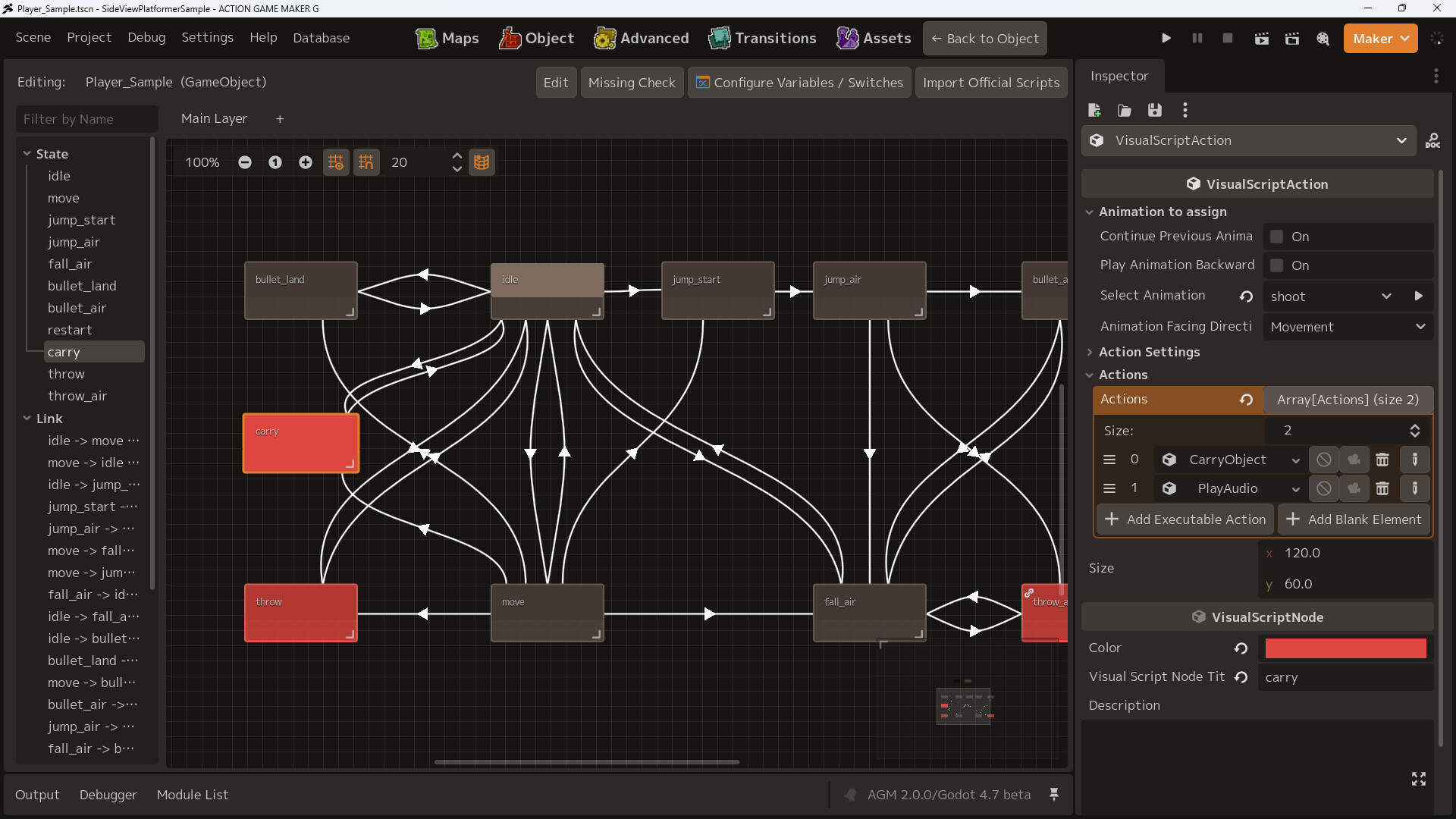Image resolution: width=1456 pixels, height=819 pixels.
Task: Open the Object editor
Action: [537, 38]
